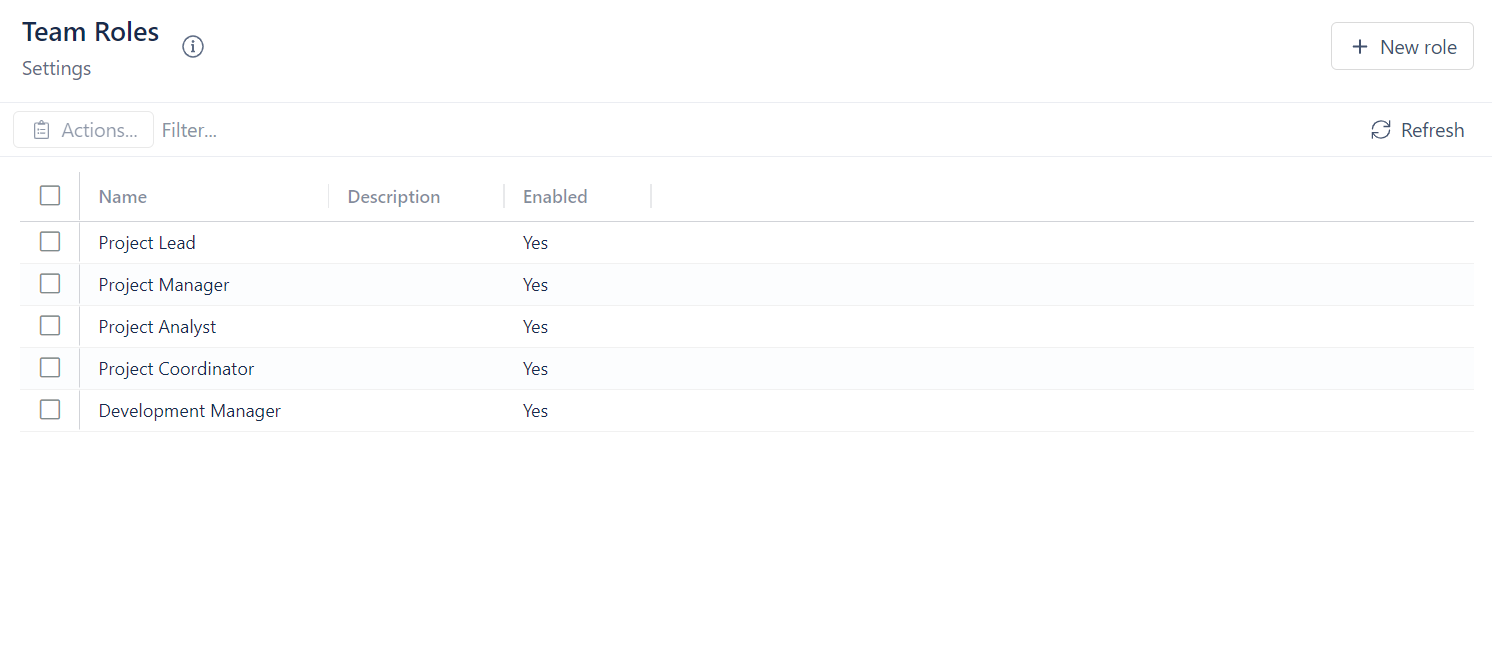Sort by the Name column header
The image size is (1492, 672).
tap(123, 197)
